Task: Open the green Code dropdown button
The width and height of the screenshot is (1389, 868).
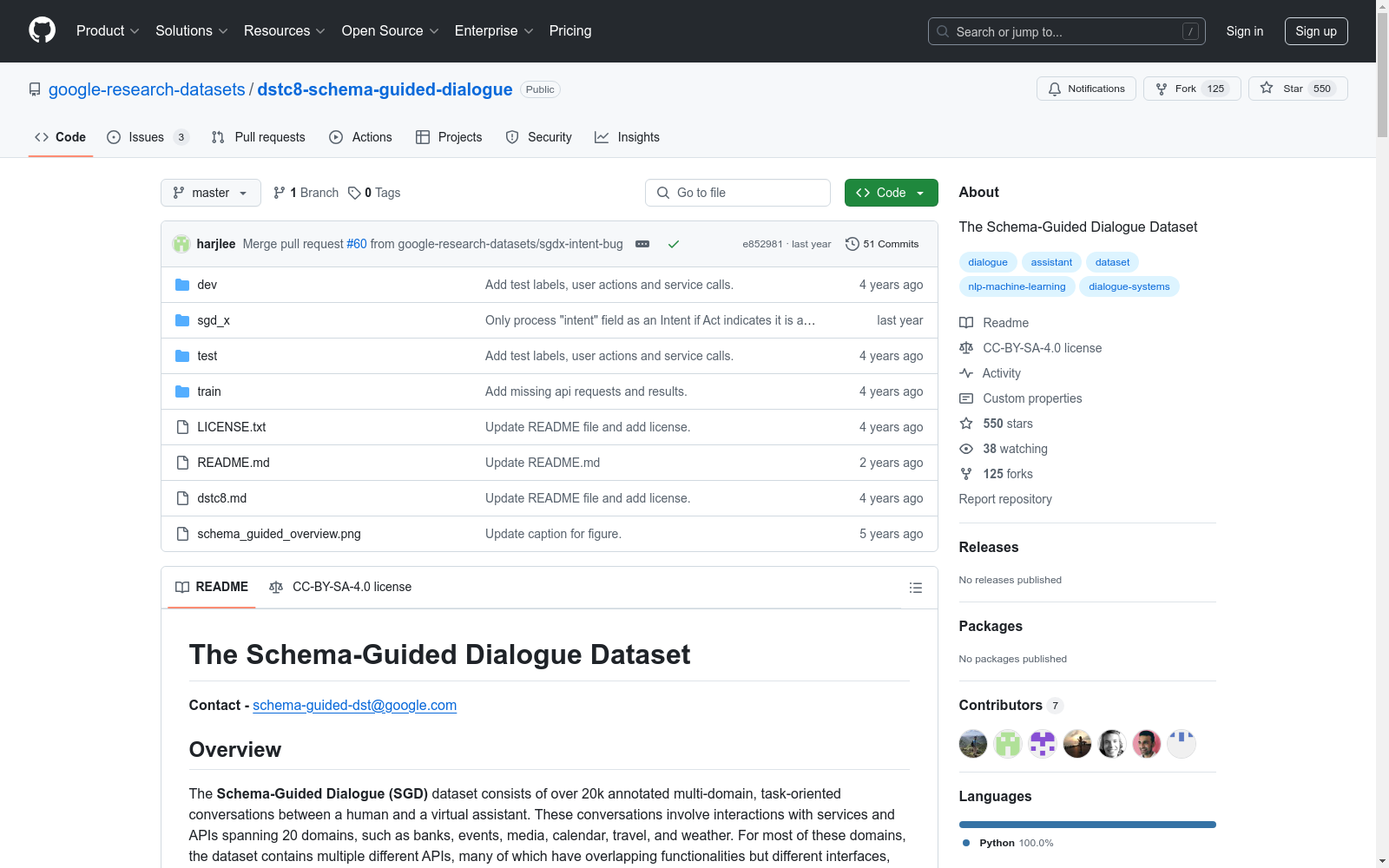Action: 891,193
